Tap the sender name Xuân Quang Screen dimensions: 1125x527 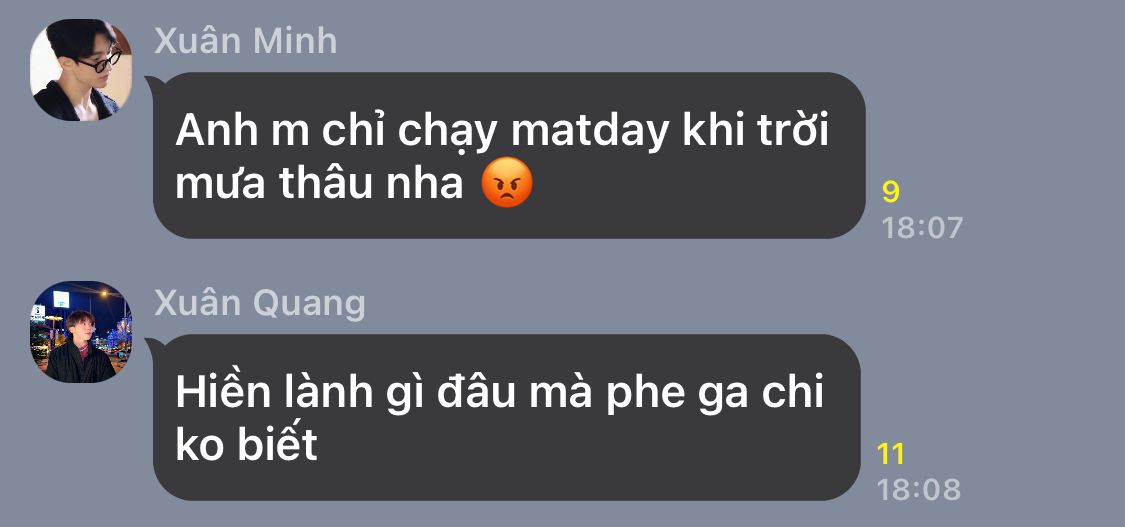pos(260,304)
